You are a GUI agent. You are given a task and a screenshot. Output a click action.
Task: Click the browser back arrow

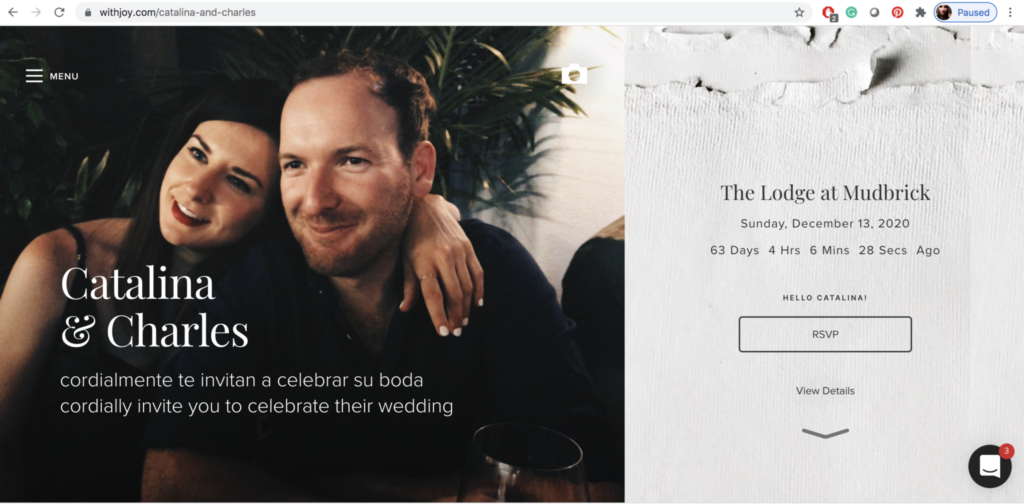pyautogui.click(x=13, y=12)
